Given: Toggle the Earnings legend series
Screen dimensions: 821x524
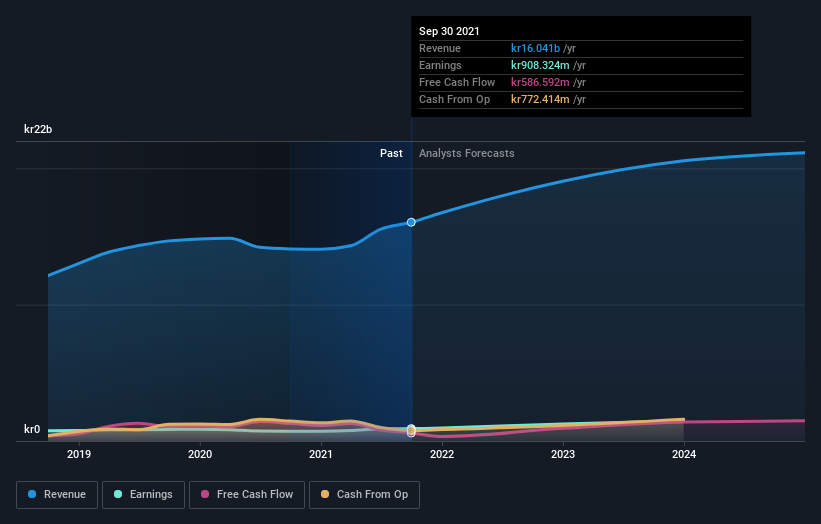Looking at the screenshot, I should pos(143,495).
